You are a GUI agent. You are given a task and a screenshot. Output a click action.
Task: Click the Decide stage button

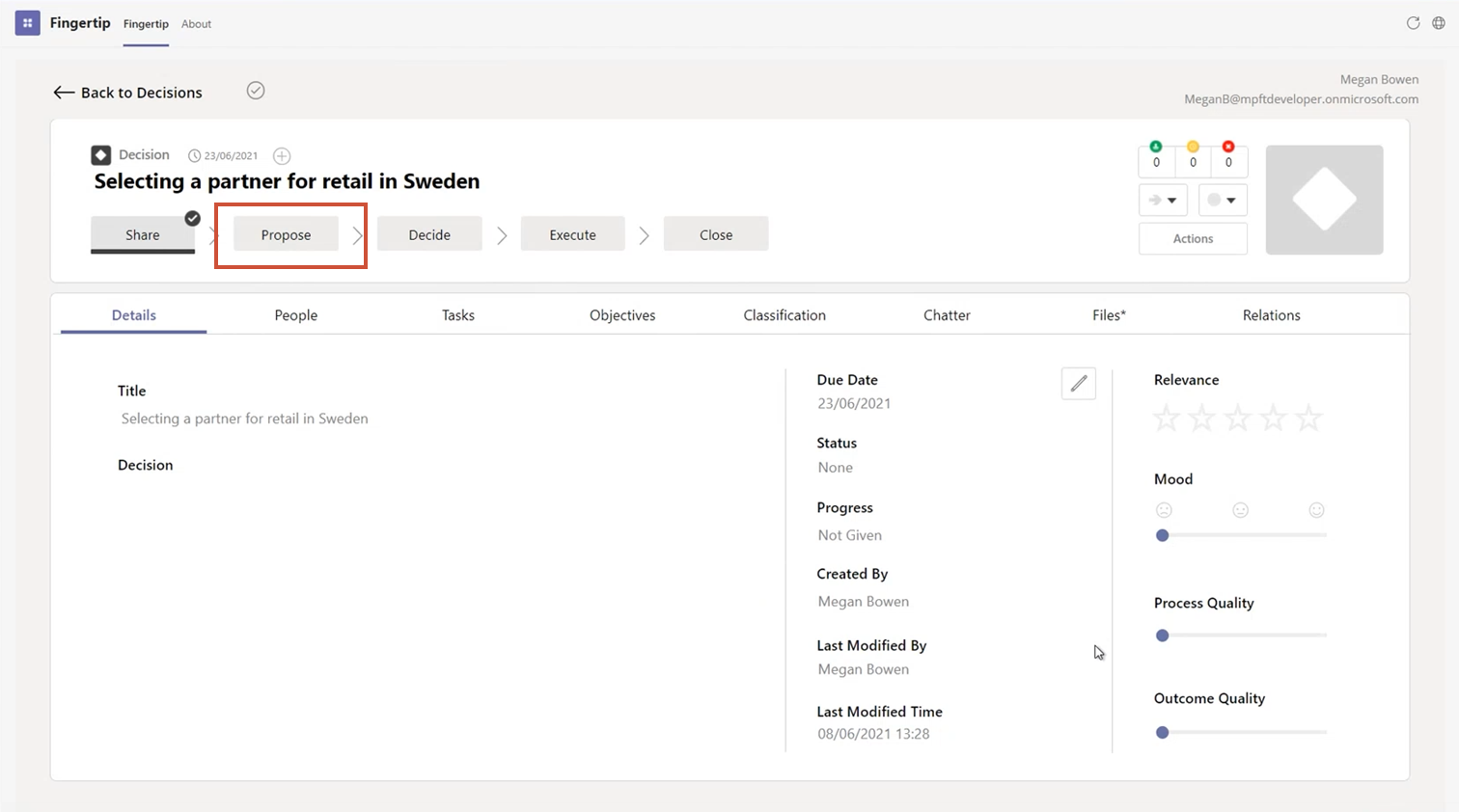pyautogui.click(x=429, y=234)
